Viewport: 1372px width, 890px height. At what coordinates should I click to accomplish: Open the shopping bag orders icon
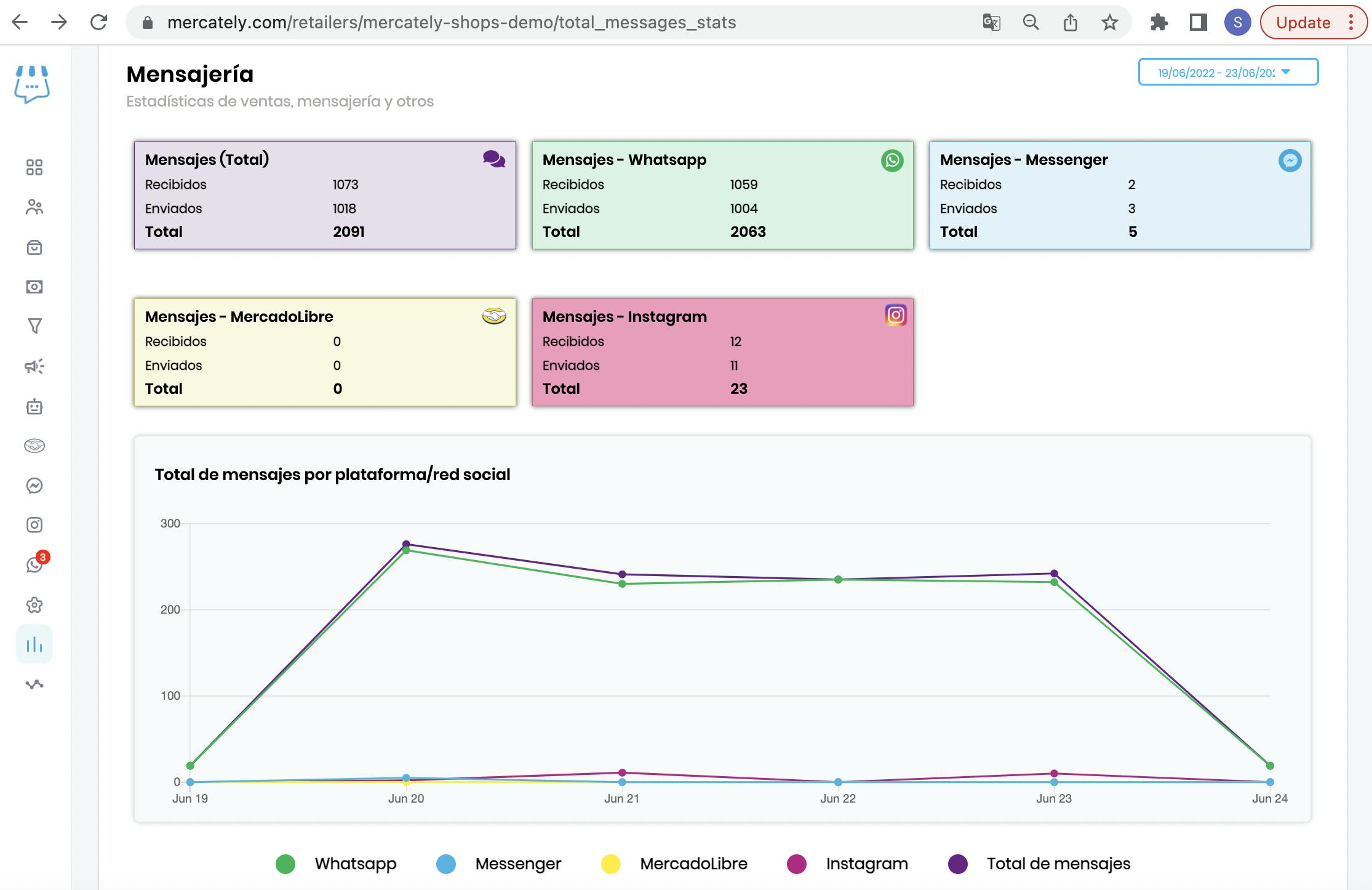(34, 247)
